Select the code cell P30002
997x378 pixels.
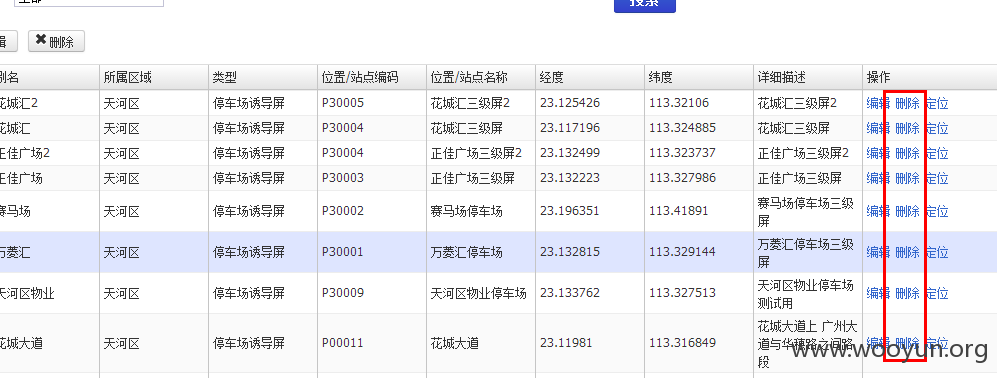coord(343,211)
